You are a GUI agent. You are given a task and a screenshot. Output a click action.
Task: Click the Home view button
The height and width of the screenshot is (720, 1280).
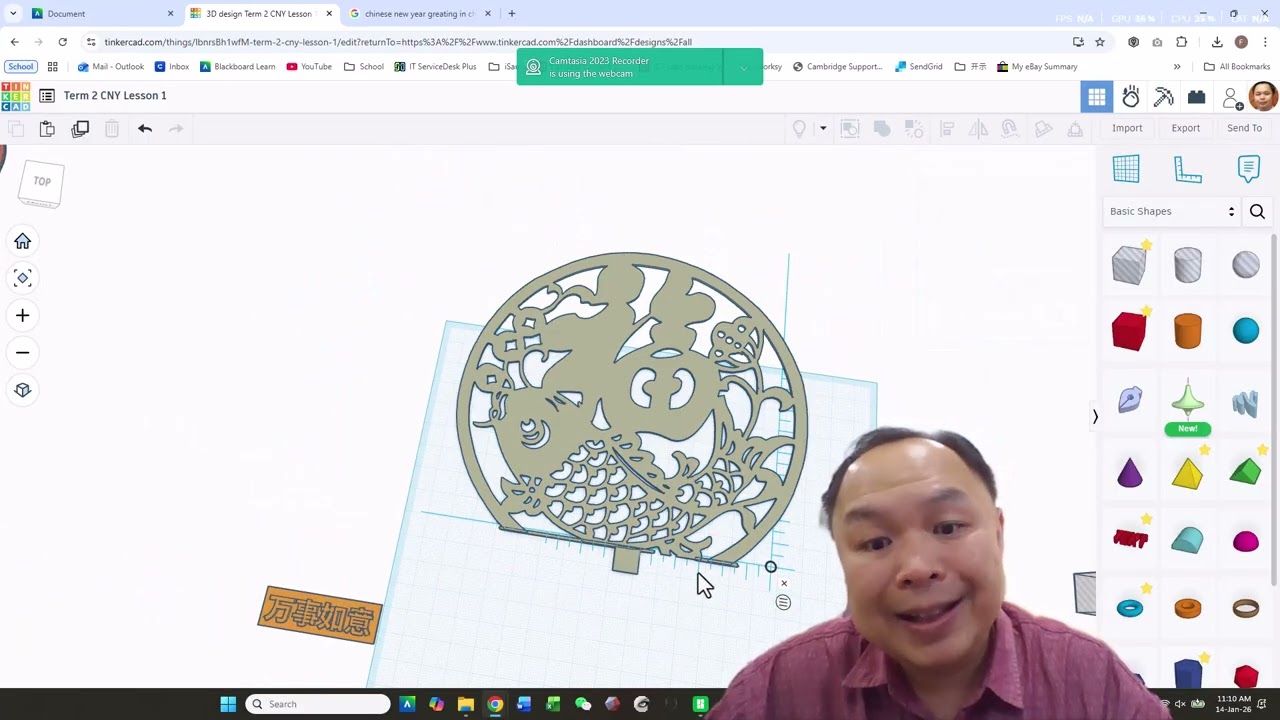click(x=22, y=241)
